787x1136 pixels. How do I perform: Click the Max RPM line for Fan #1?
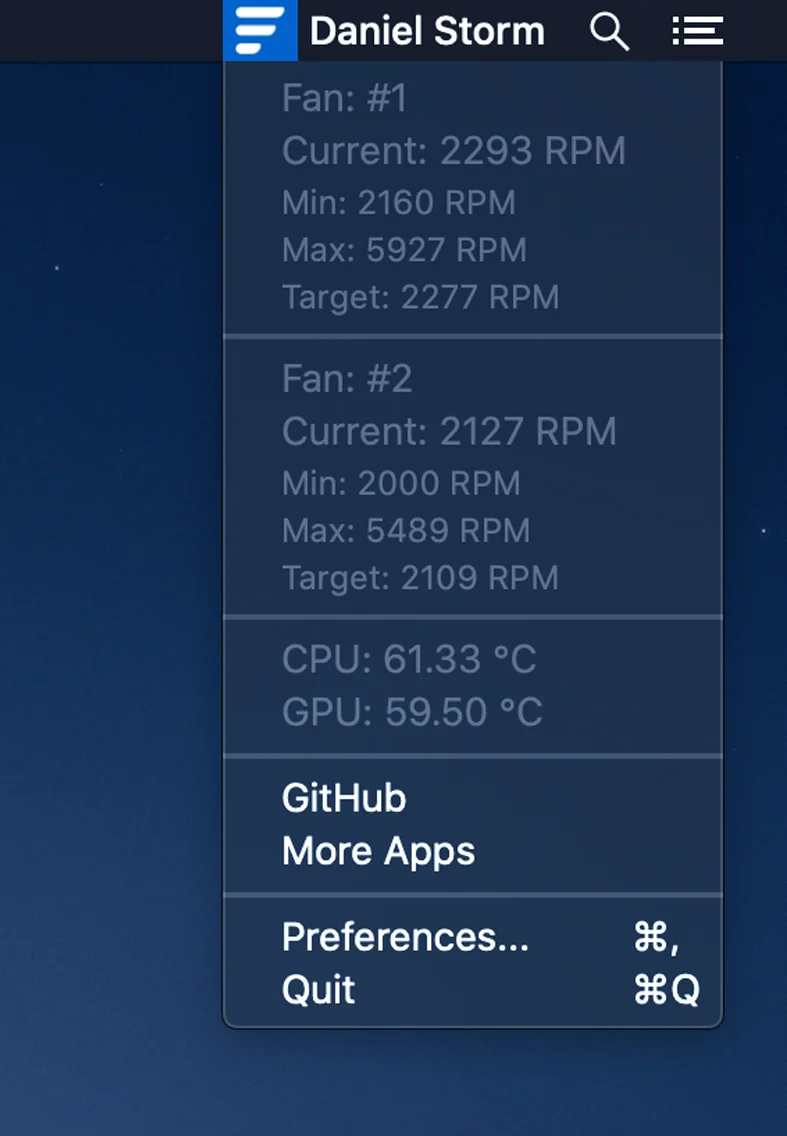(x=404, y=250)
